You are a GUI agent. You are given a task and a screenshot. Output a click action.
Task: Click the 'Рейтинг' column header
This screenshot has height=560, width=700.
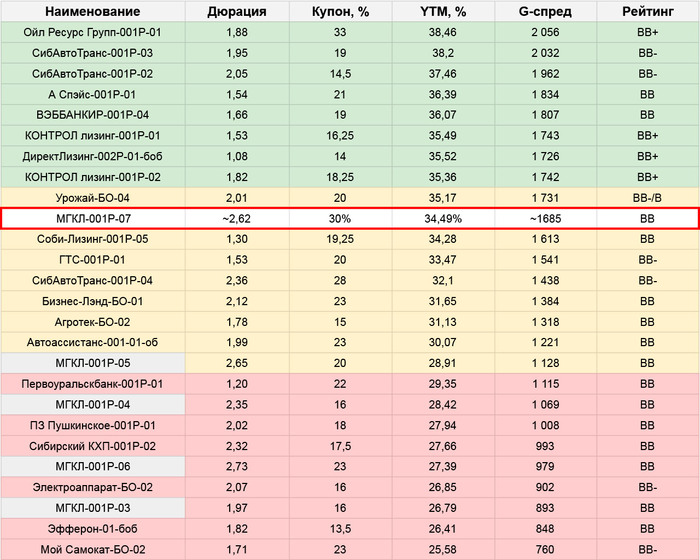pos(648,12)
